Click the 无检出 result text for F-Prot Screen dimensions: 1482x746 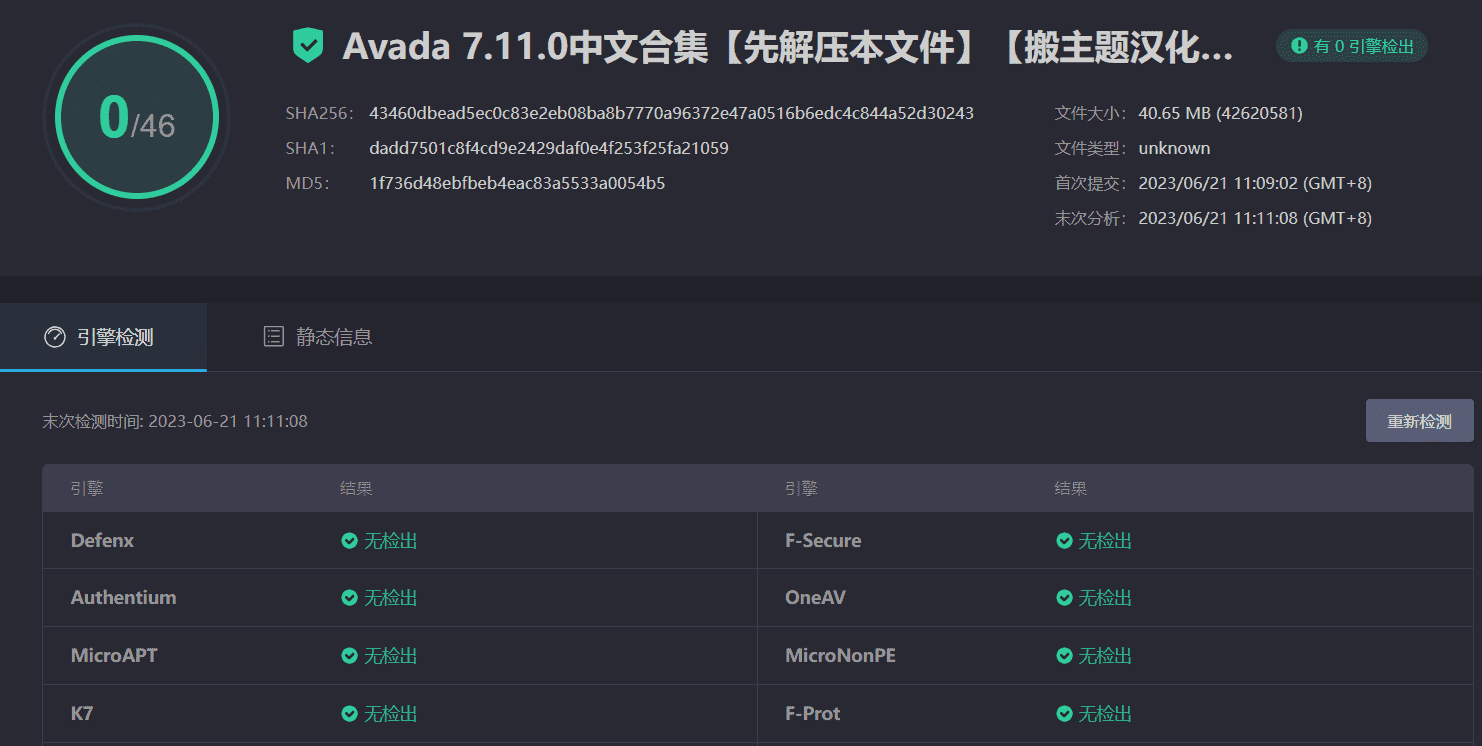[1105, 714]
